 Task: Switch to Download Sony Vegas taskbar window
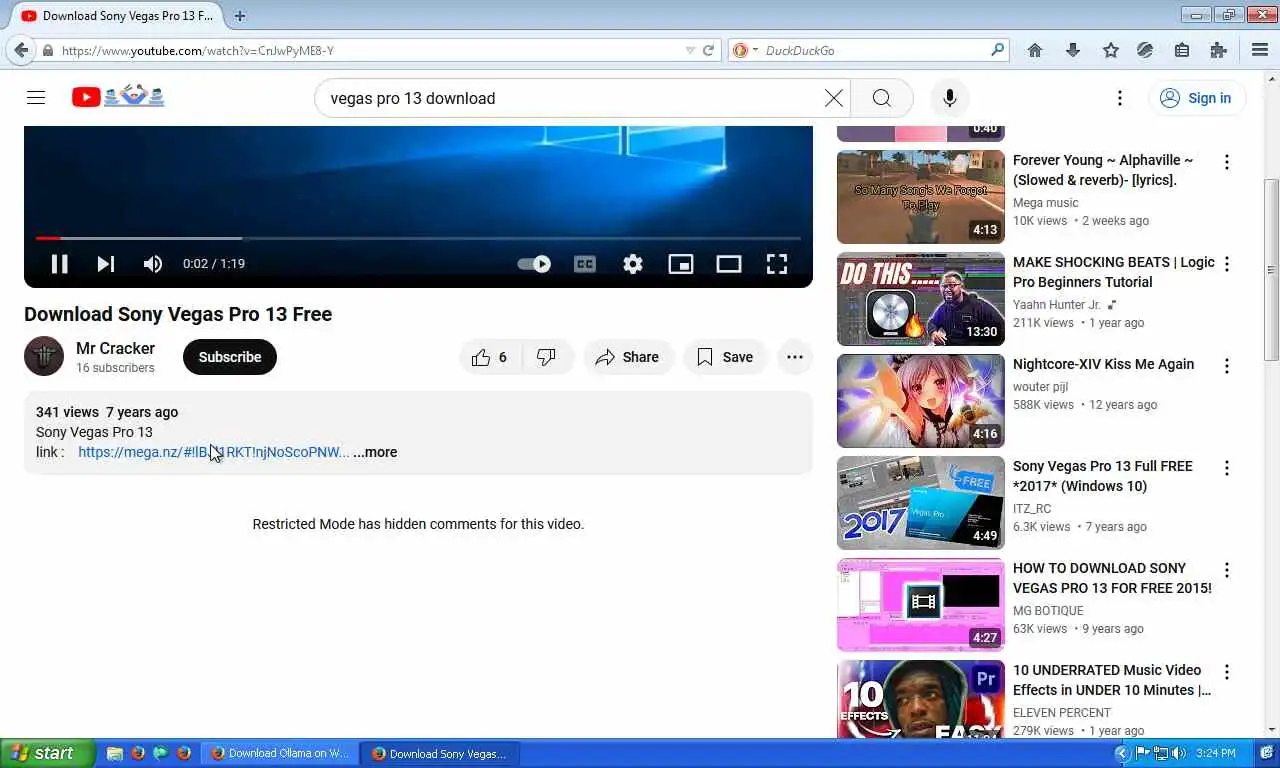[x=438, y=754]
